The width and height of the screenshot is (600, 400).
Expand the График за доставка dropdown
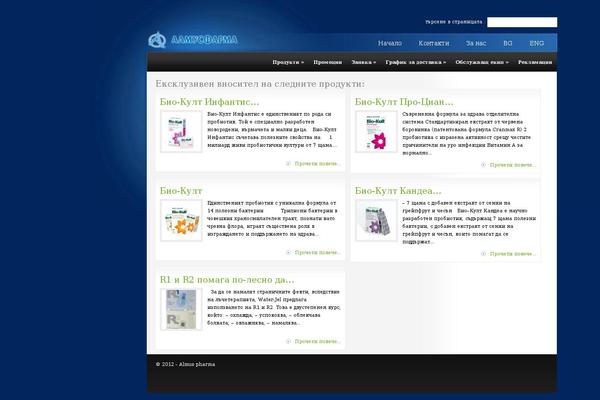[416, 62]
